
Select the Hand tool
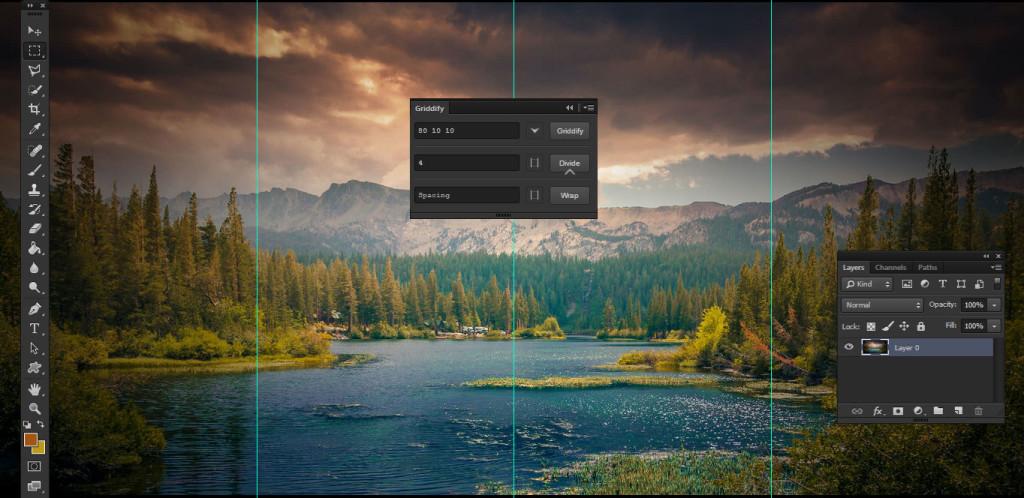coord(35,390)
